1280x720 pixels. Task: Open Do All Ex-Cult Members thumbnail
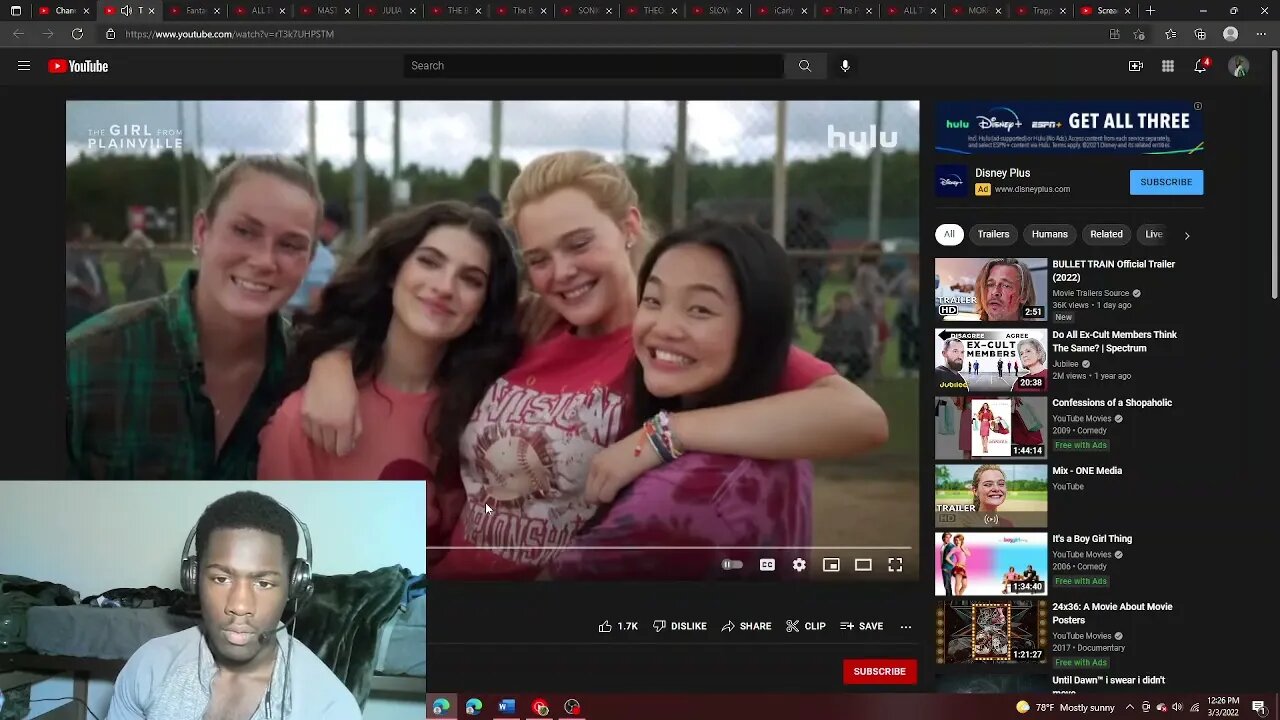click(991, 358)
